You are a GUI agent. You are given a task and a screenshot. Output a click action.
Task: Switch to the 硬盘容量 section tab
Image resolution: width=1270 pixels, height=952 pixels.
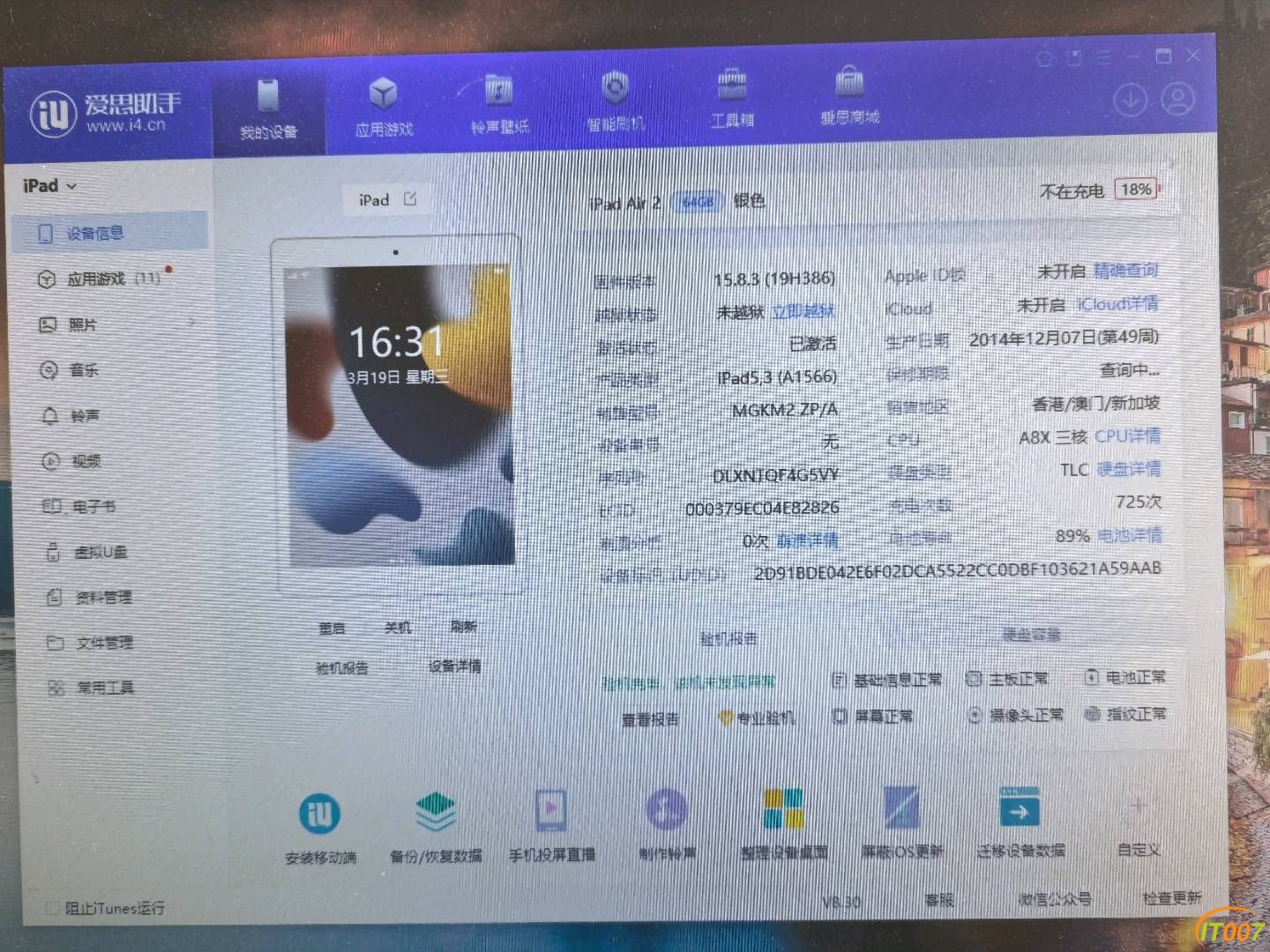tap(1032, 634)
